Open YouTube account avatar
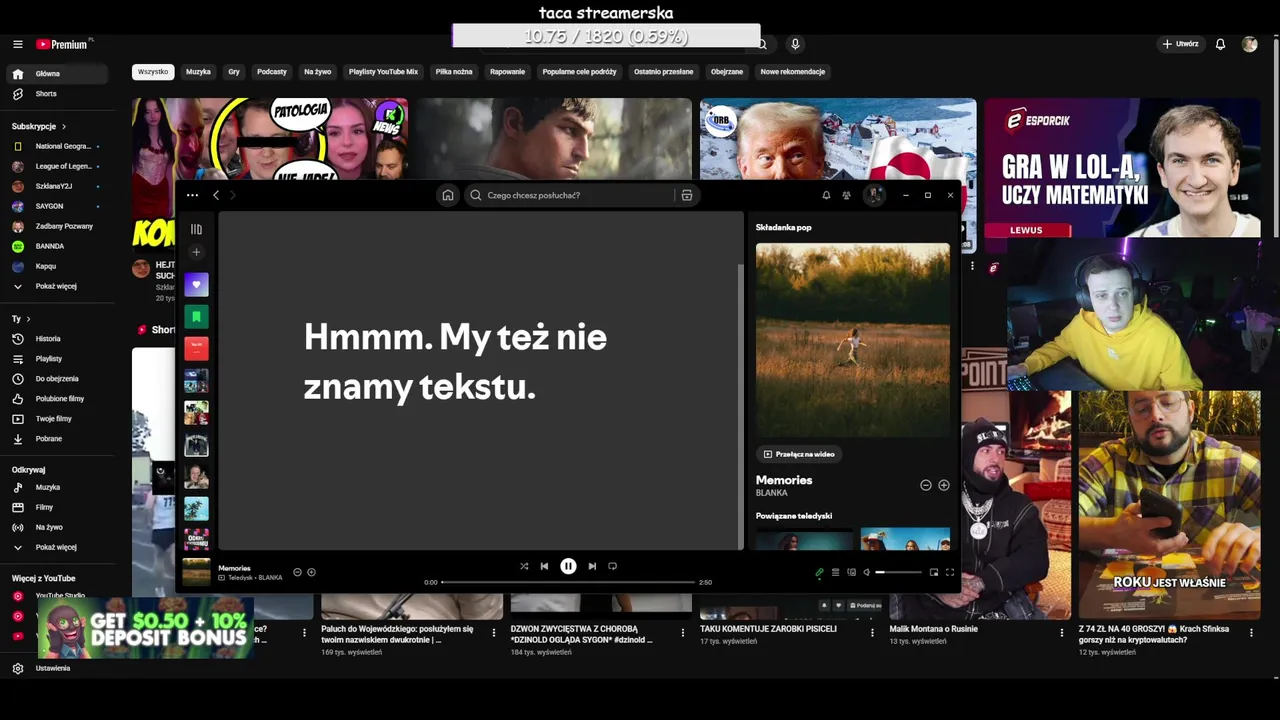The height and width of the screenshot is (720, 1280). point(1249,44)
